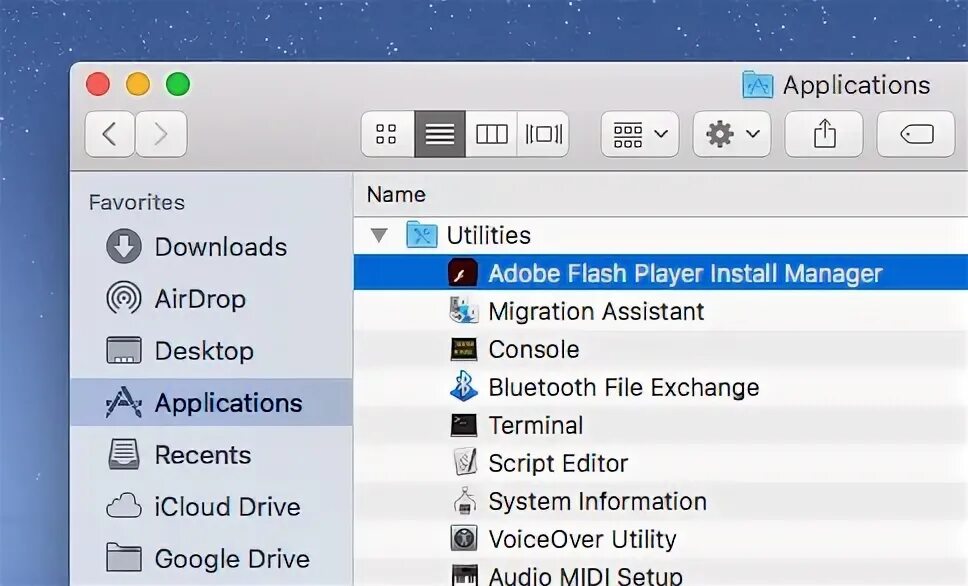This screenshot has width=968, height=586.
Task: Open AirDrop in the sidebar
Action: click(211, 299)
